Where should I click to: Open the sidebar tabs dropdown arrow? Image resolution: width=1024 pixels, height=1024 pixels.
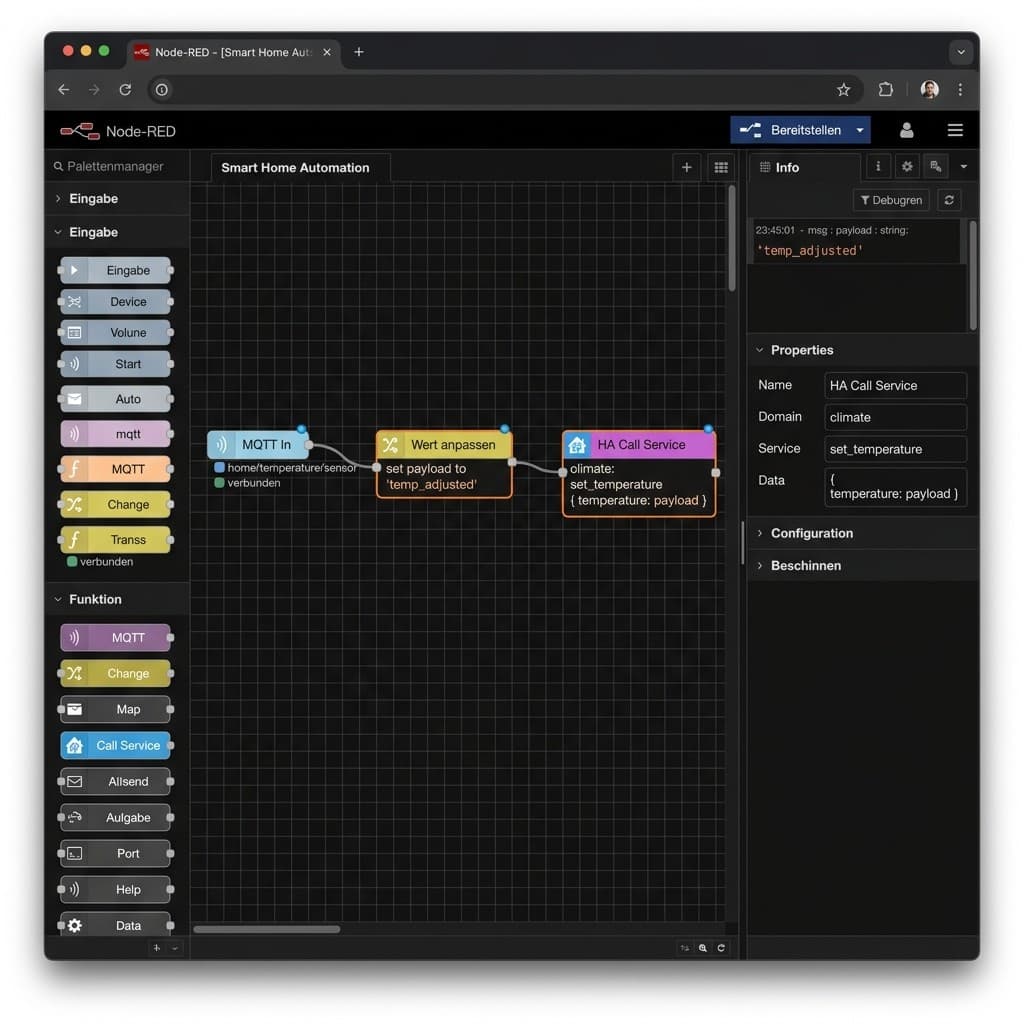963,167
